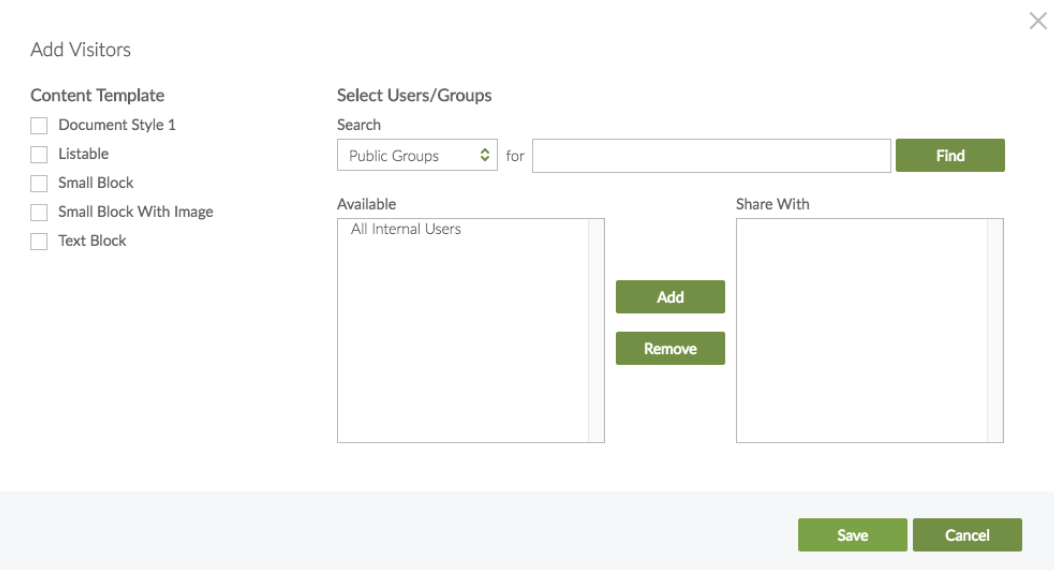Click inside the Share With list box
Image resolution: width=1054 pixels, height=570 pixels.
coord(861,330)
